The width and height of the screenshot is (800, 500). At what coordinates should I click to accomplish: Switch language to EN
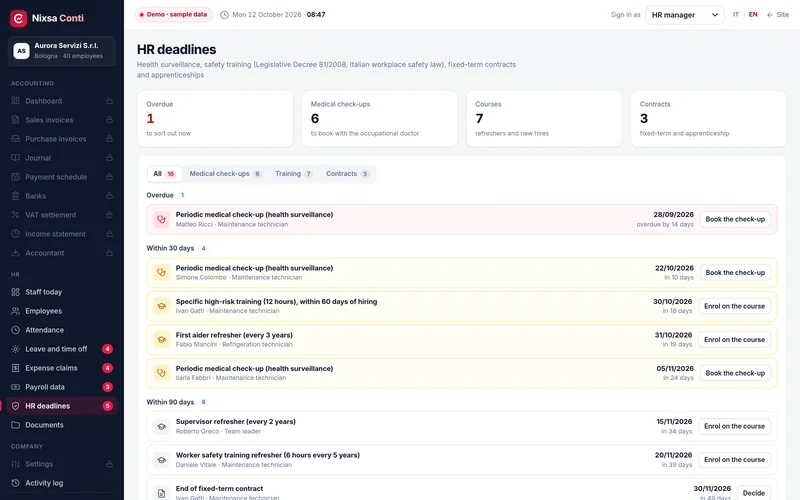pyautogui.click(x=753, y=15)
